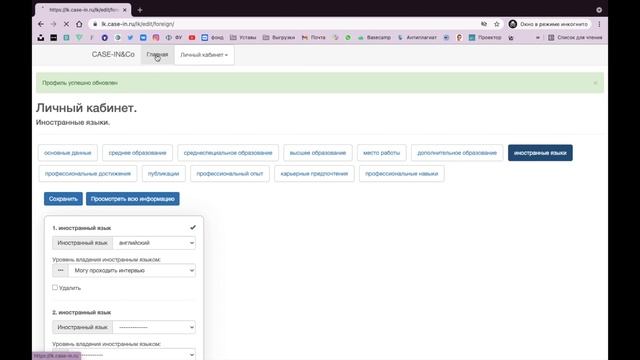Image resolution: width=640 pixels, height=360 pixels.
Task: Open the высшее образование section
Action: point(318,153)
